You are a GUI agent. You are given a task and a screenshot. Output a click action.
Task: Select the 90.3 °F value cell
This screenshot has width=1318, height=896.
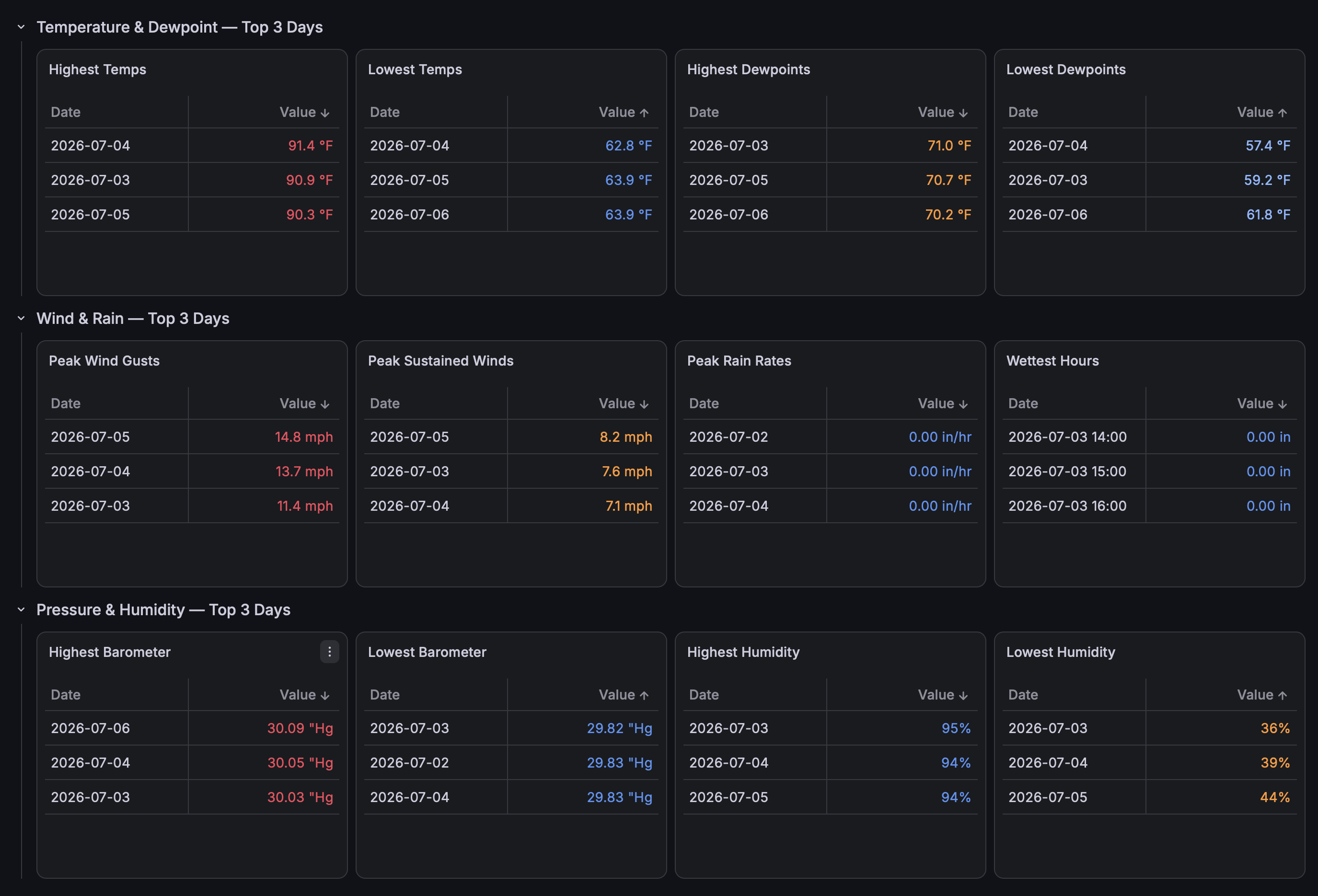point(264,214)
